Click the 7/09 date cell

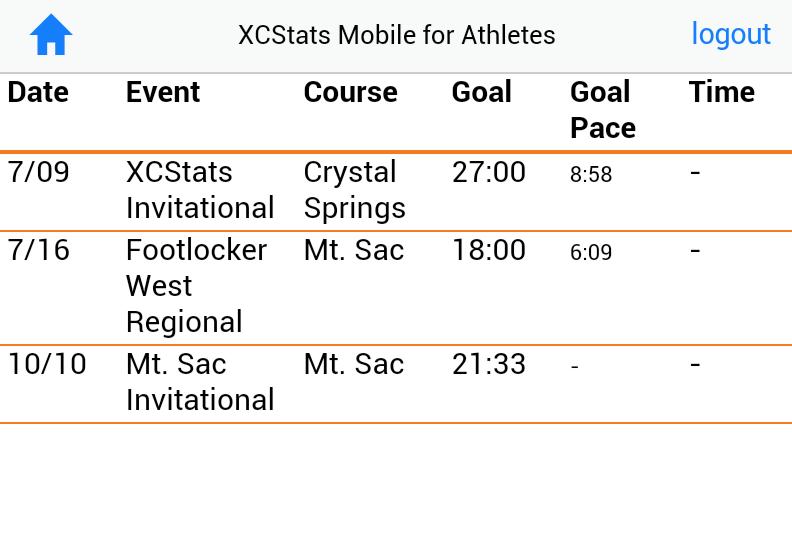coord(39,172)
